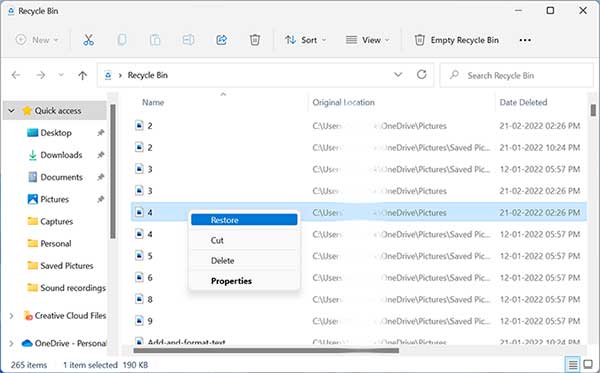600x373 pixels.
Task: Open the View dropdown
Action: 367,40
